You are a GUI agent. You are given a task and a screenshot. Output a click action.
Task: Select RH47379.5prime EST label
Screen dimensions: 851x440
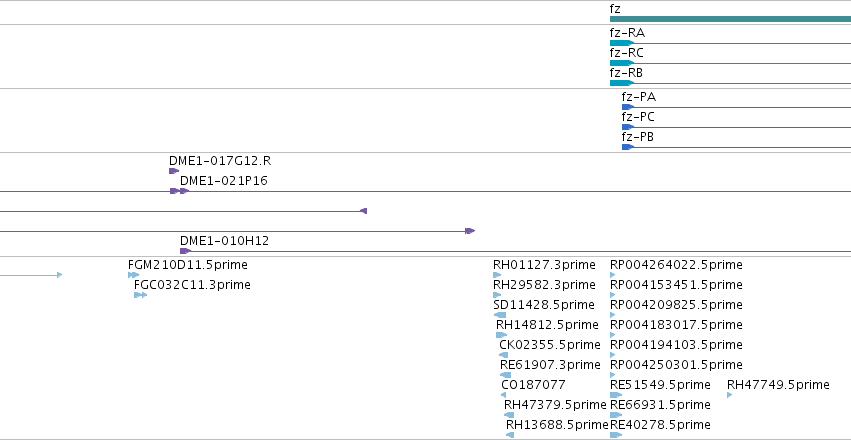[x=555, y=405]
